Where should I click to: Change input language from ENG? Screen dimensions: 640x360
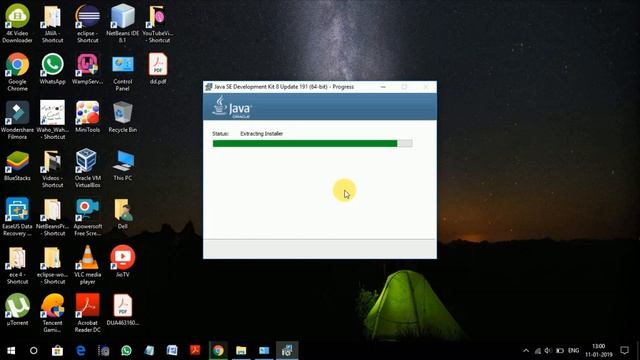point(573,350)
